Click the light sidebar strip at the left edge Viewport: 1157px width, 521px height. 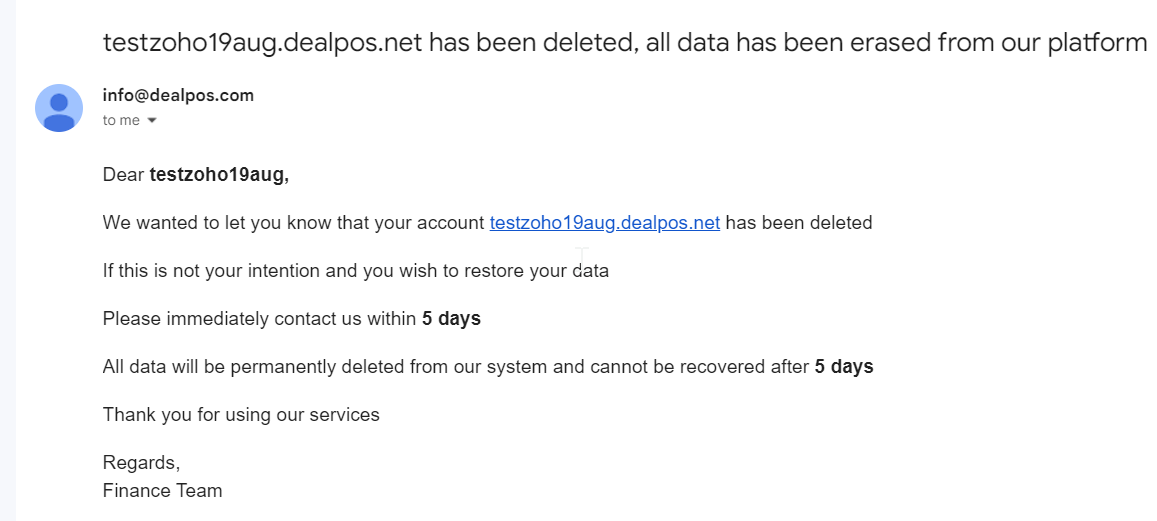8,260
